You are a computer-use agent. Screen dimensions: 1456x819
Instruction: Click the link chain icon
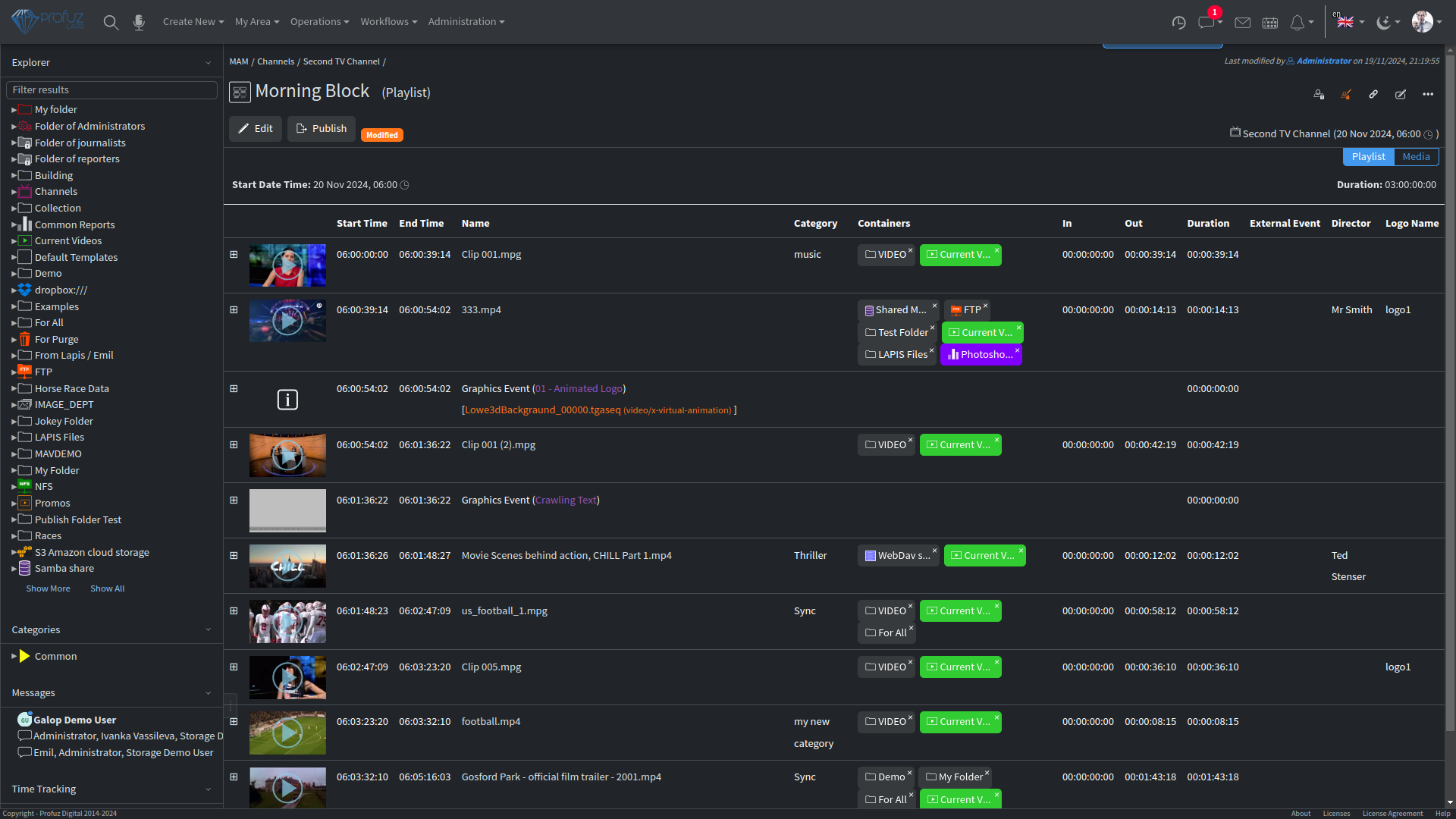pos(1373,94)
